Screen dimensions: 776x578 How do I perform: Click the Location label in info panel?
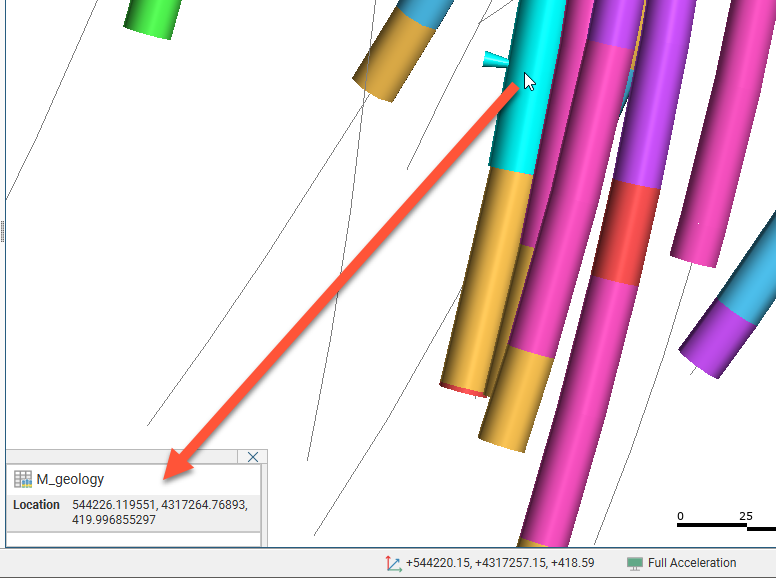pyautogui.click(x=36, y=505)
